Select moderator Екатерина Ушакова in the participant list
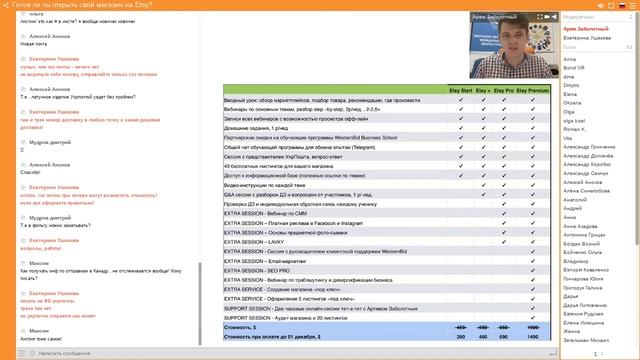Viewport: 640px width, 360px height. pos(587,38)
